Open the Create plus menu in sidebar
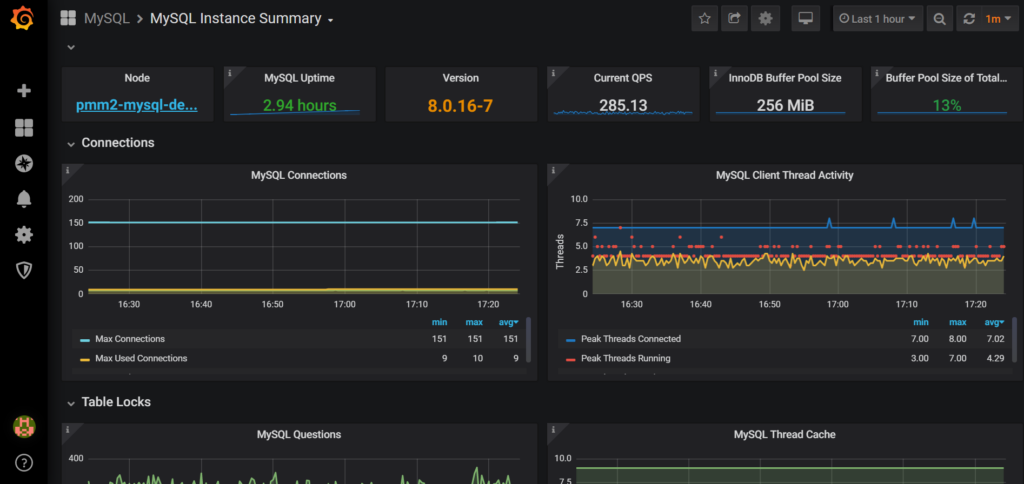Screen dimensions: 1024x484 pyautogui.click(x=24, y=91)
